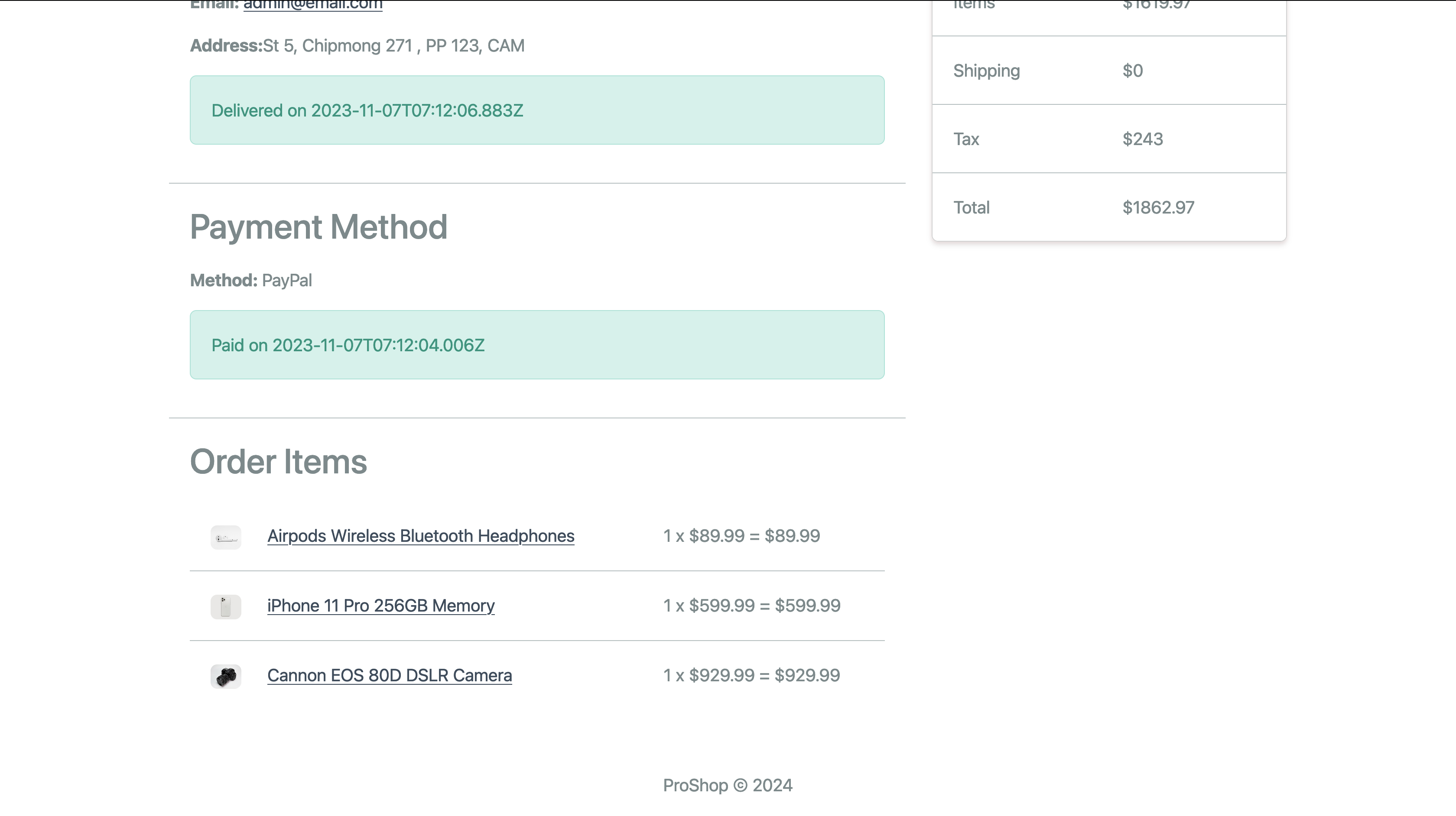Image resolution: width=1456 pixels, height=816 pixels.
Task: Click the Total row showing $1862.97
Action: [x=1108, y=207]
